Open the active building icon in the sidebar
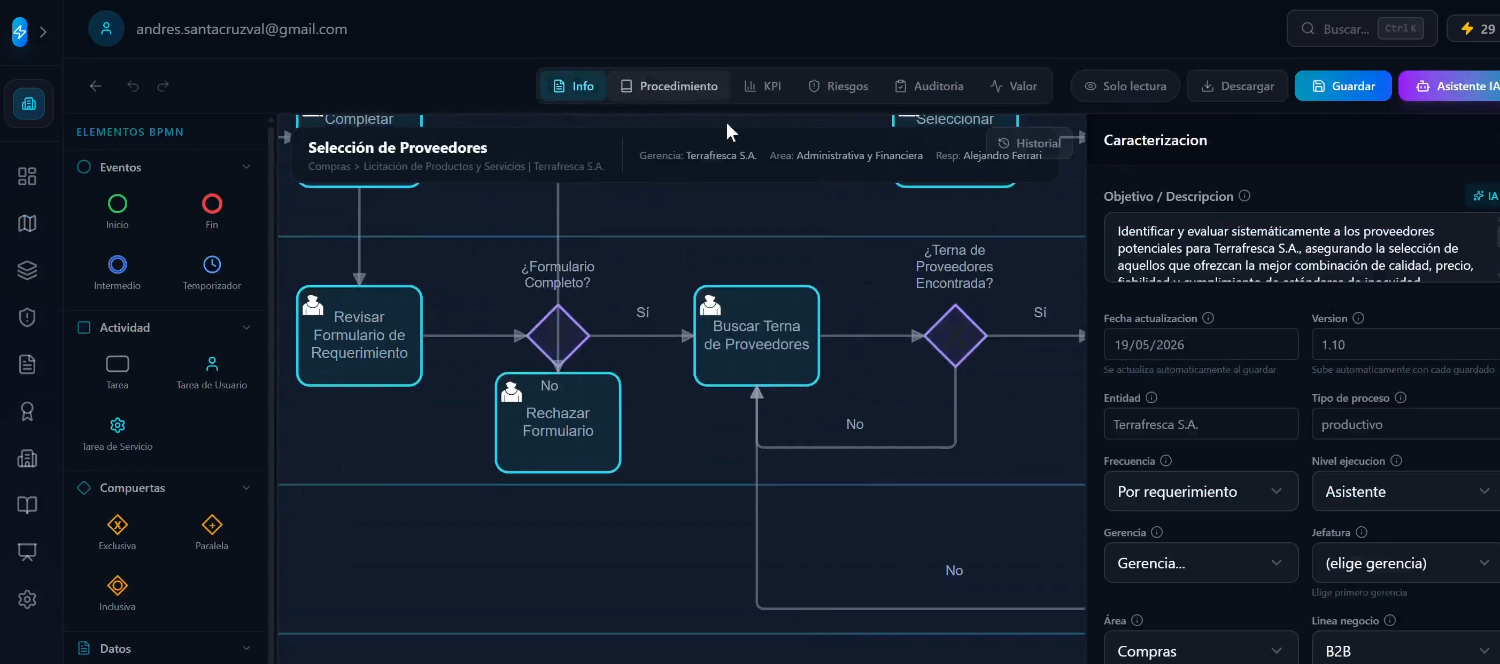Screen dimensions: 1500x664 click(28, 103)
